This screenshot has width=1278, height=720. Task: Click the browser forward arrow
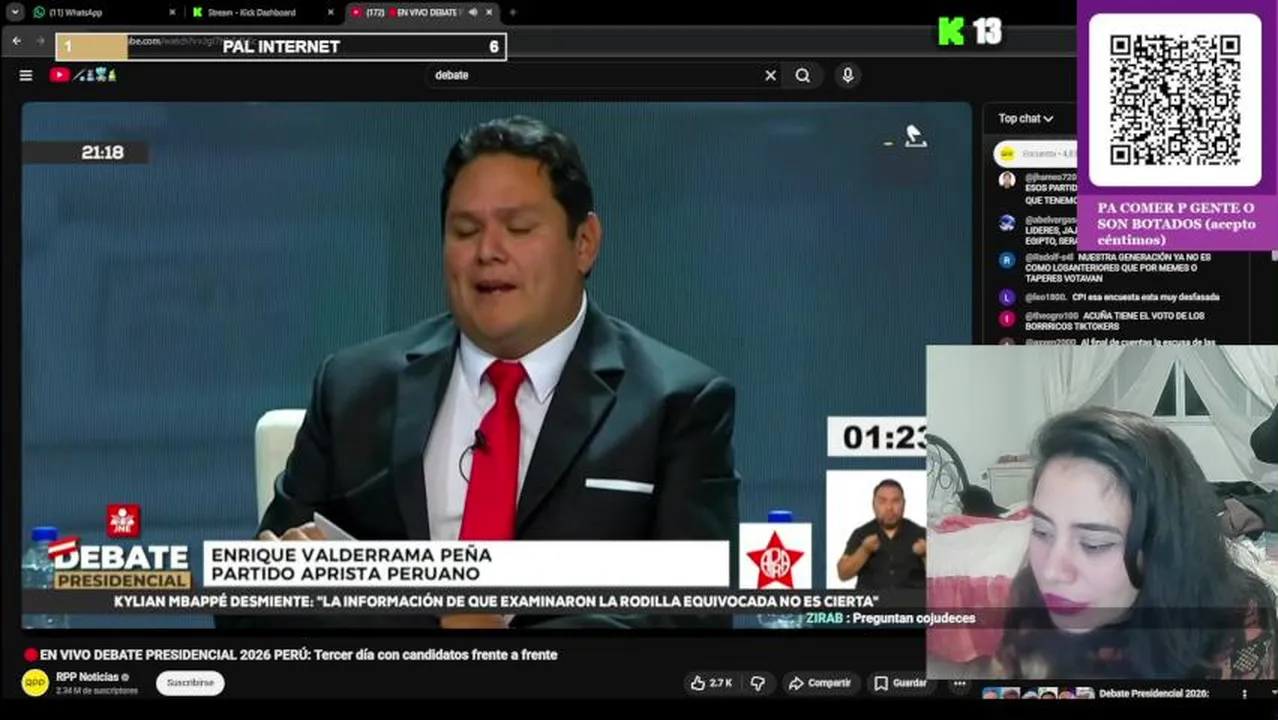click(x=41, y=41)
